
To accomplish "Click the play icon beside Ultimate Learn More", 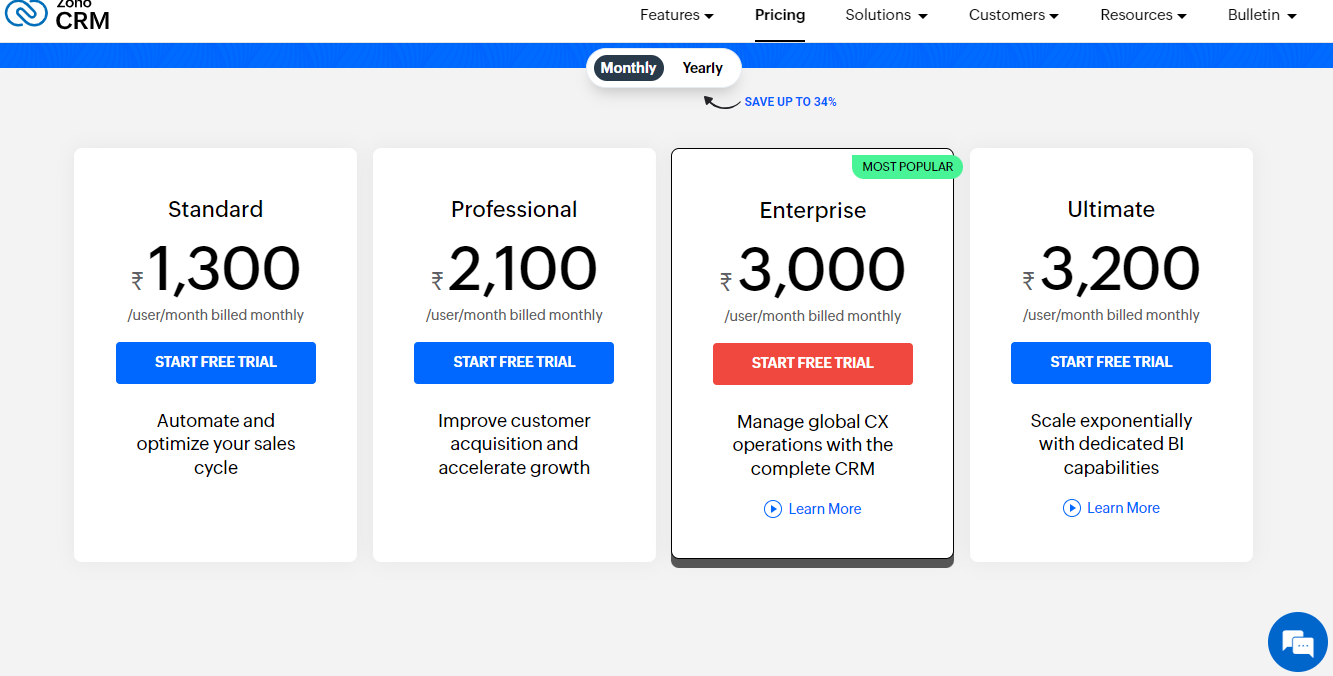I will pyautogui.click(x=1072, y=508).
